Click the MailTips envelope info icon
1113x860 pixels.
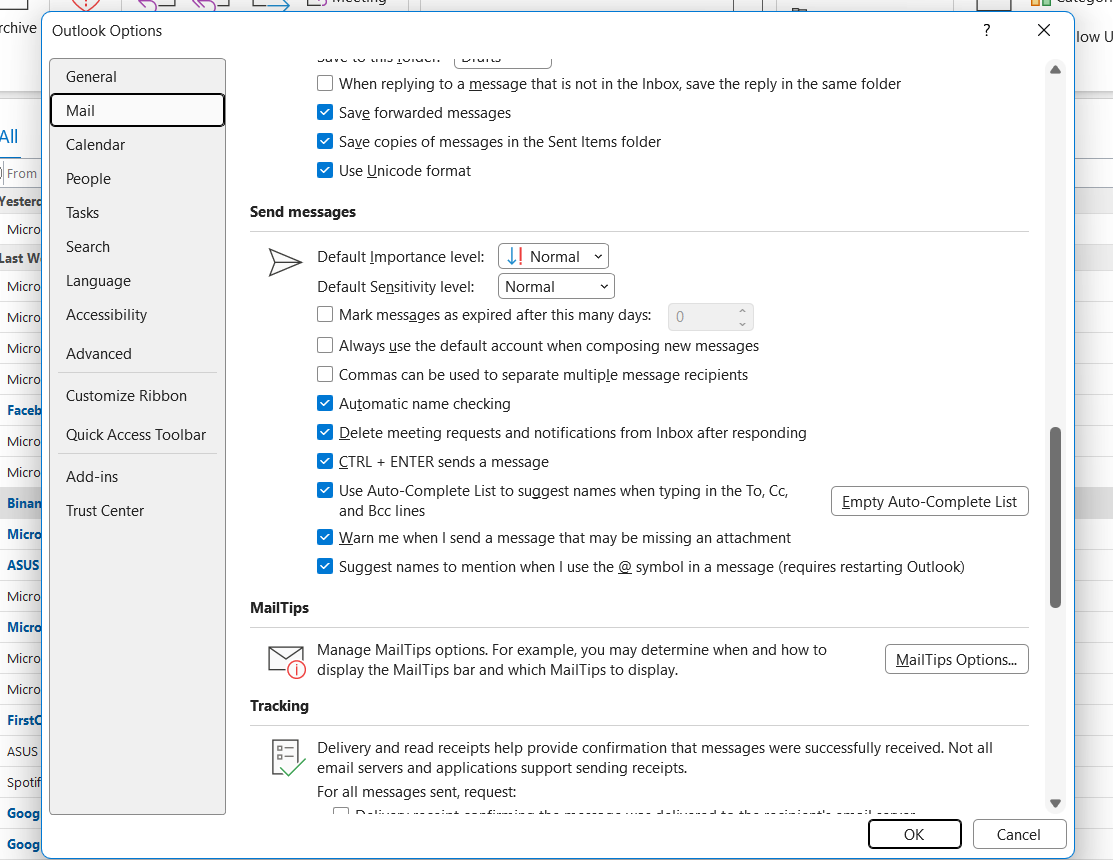click(287, 661)
